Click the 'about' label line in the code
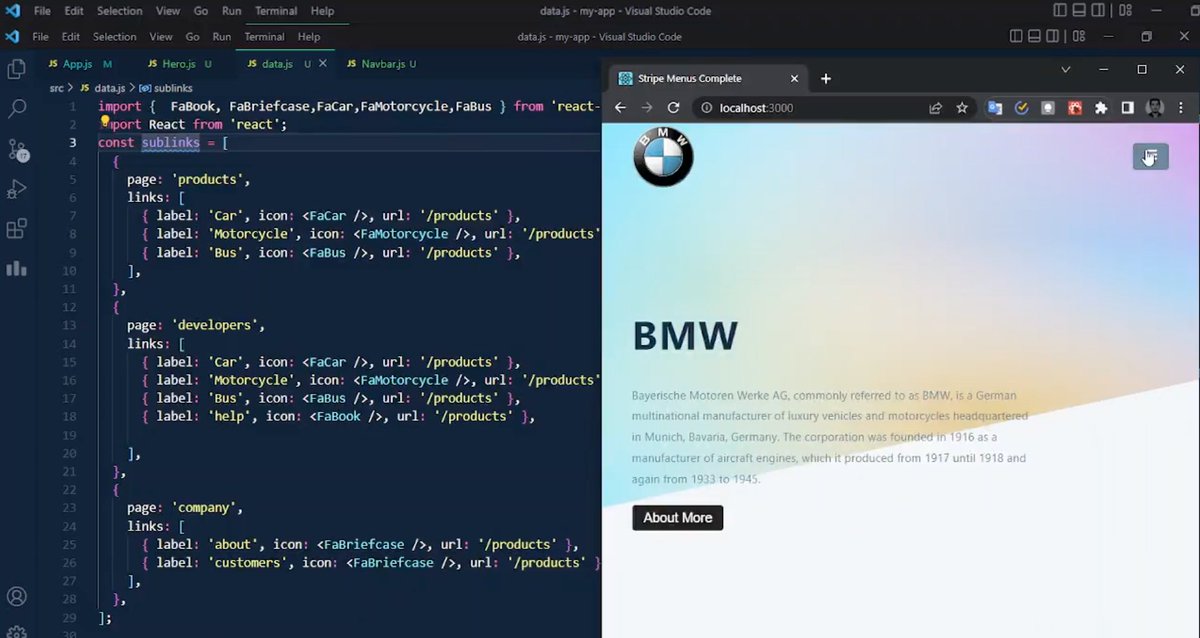Screen dimensions: 1200x638 click(x=360, y=545)
